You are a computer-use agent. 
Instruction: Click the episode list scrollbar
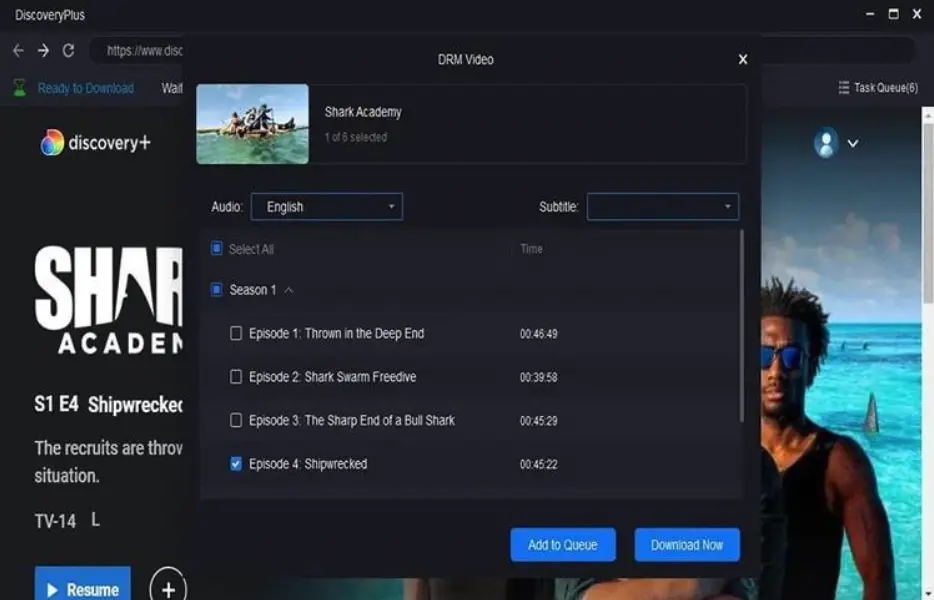click(x=741, y=327)
